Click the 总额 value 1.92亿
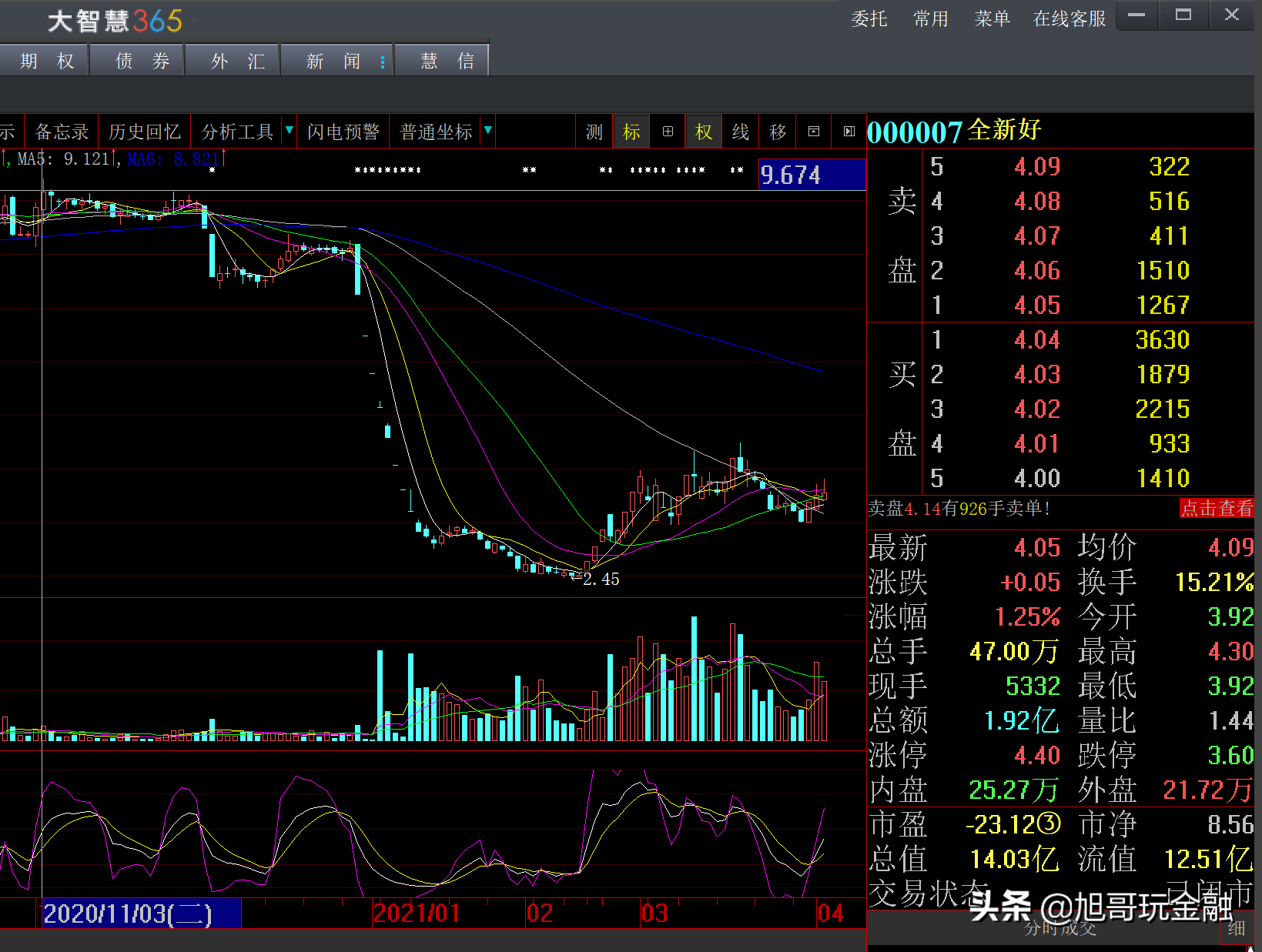 (1021, 721)
